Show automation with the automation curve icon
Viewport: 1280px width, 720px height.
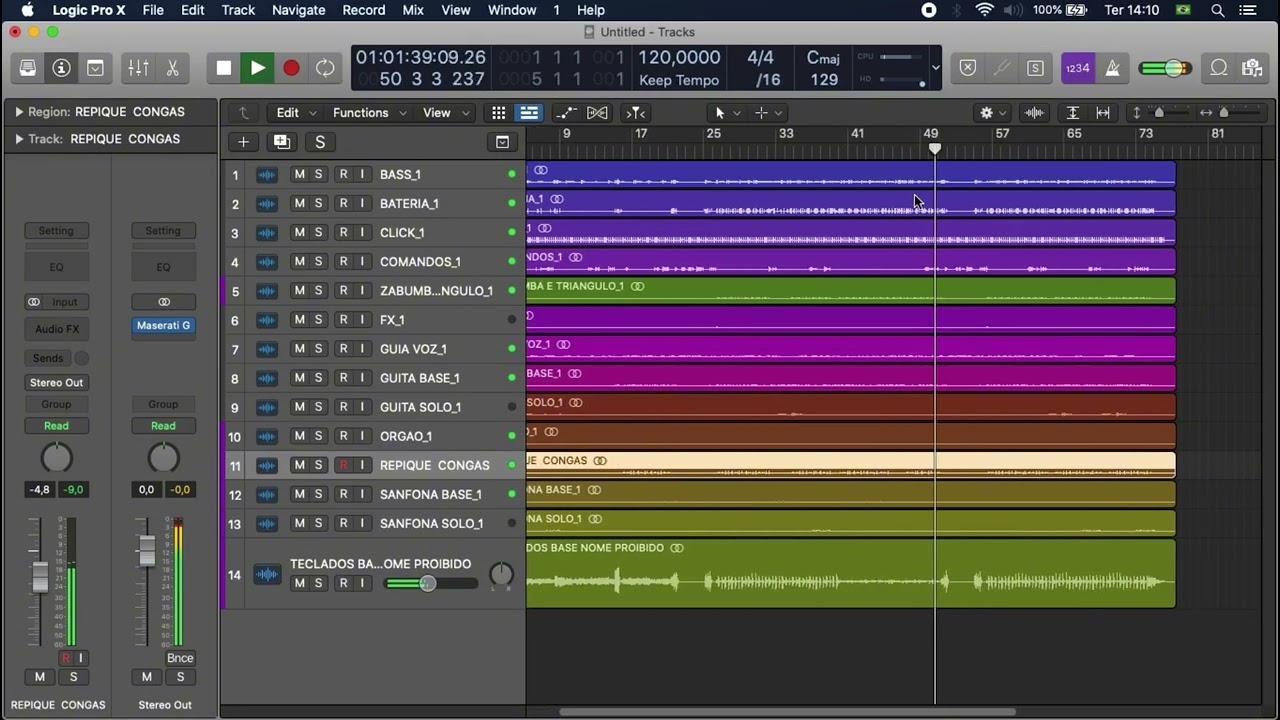coord(566,113)
